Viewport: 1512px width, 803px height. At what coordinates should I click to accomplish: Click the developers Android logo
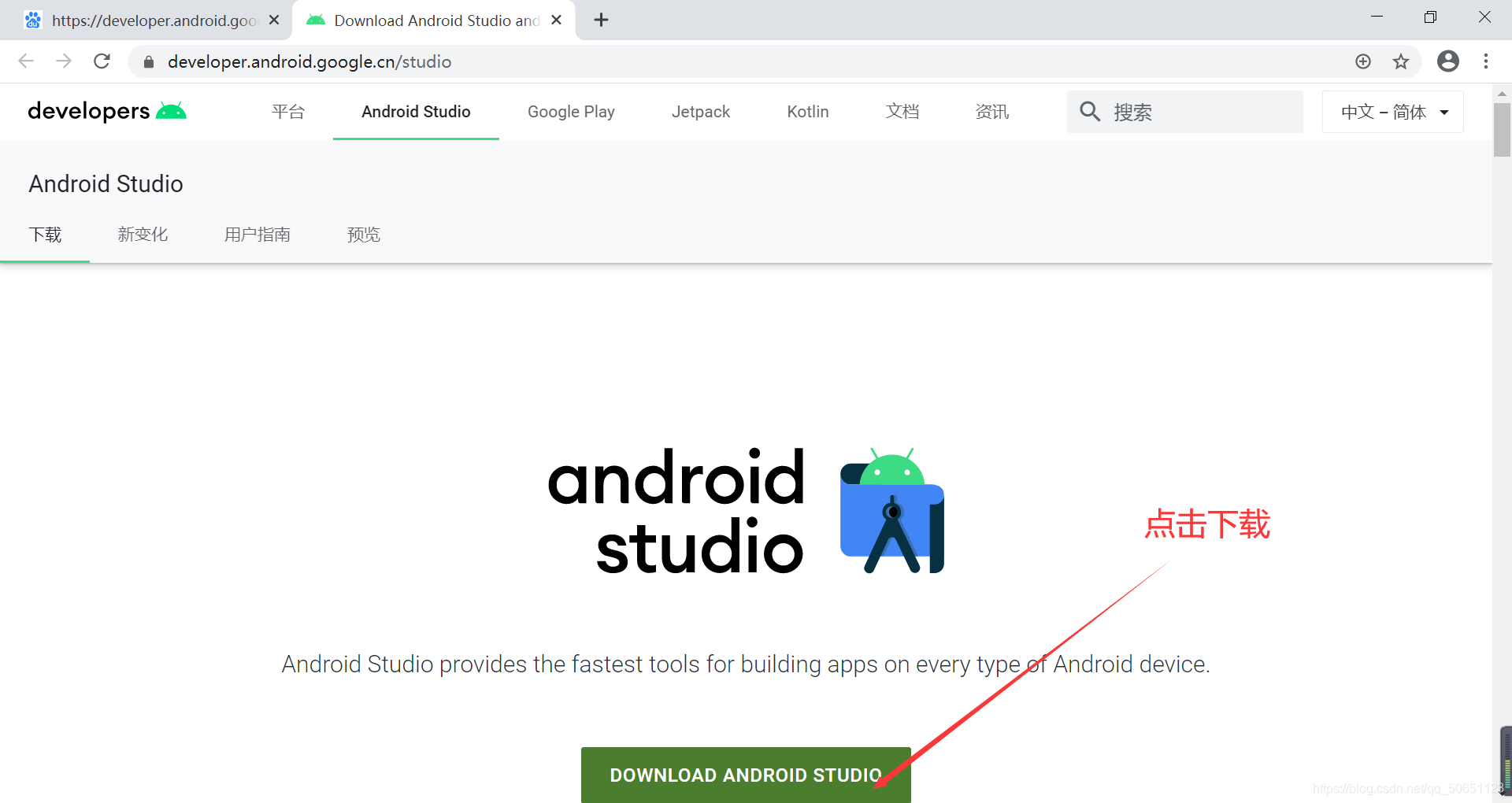tap(107, 111)
